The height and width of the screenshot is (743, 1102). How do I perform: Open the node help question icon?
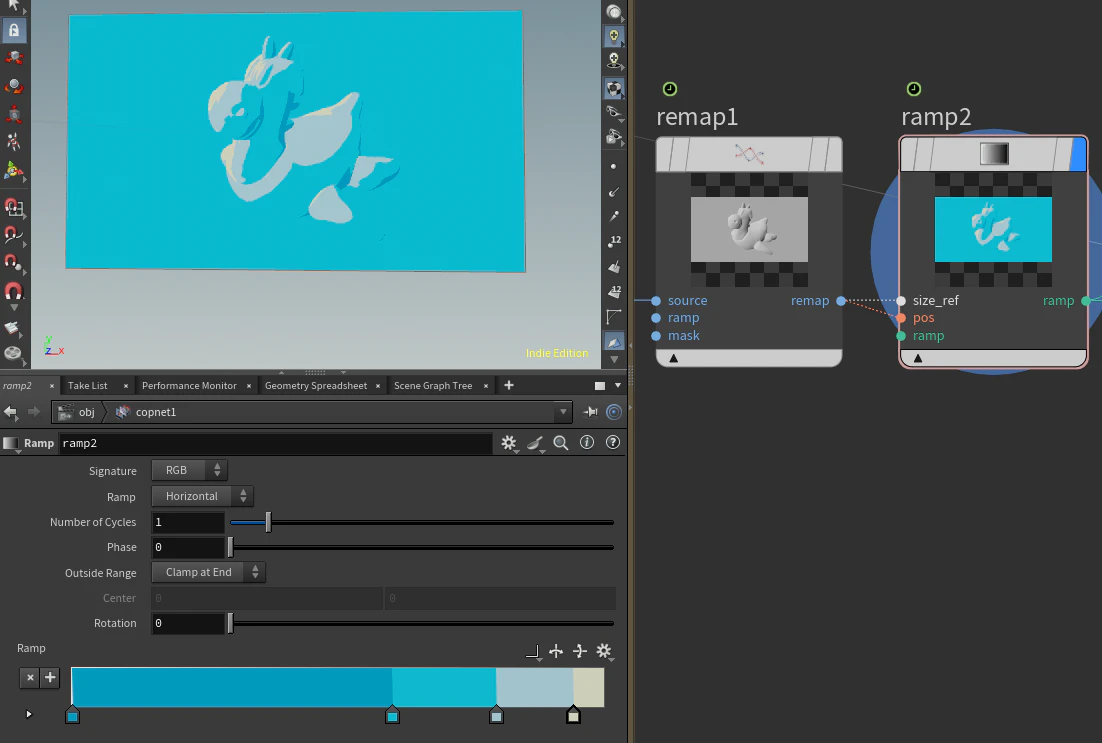point(613,442)
